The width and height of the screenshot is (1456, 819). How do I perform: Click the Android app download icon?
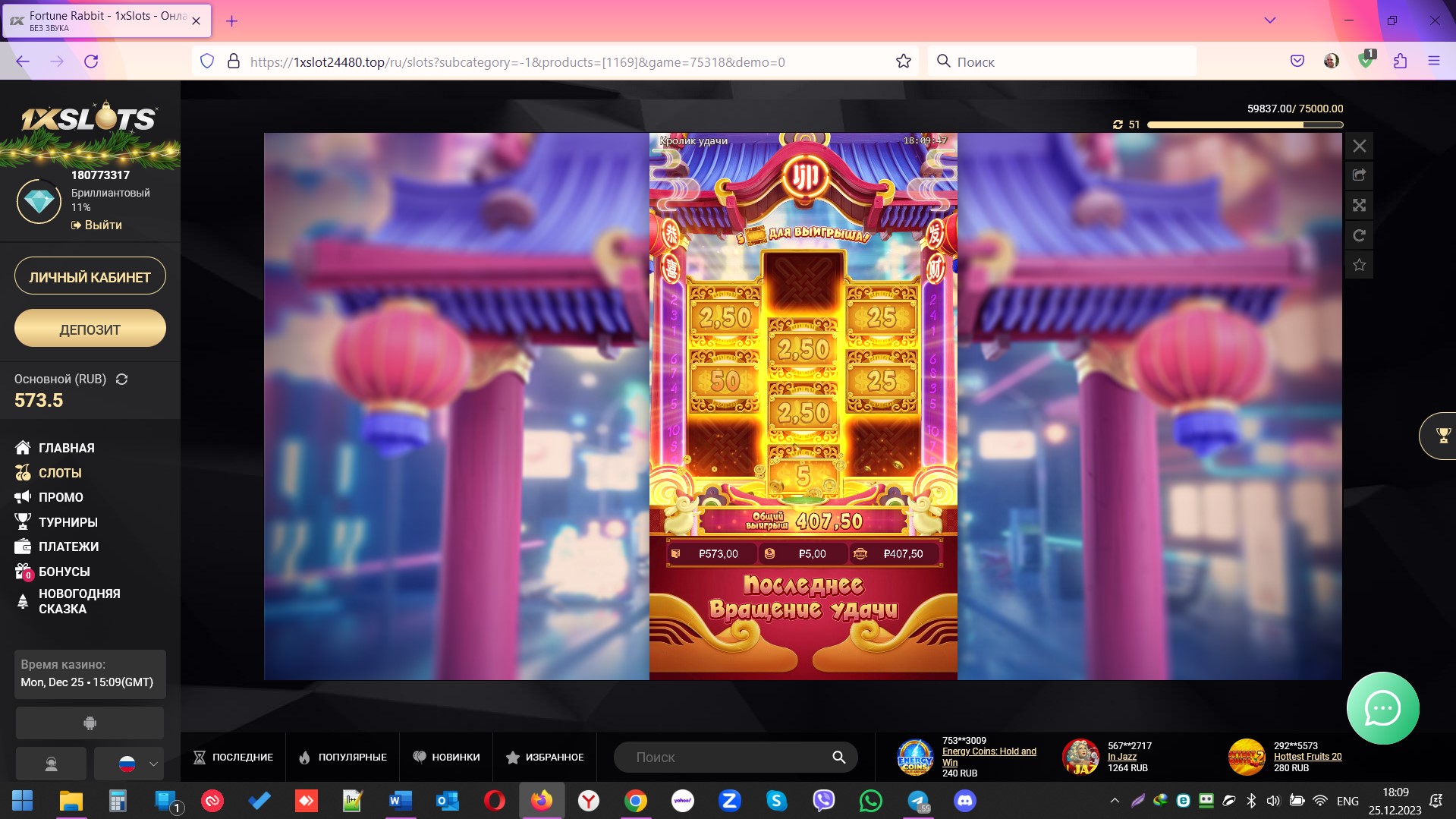90,723
